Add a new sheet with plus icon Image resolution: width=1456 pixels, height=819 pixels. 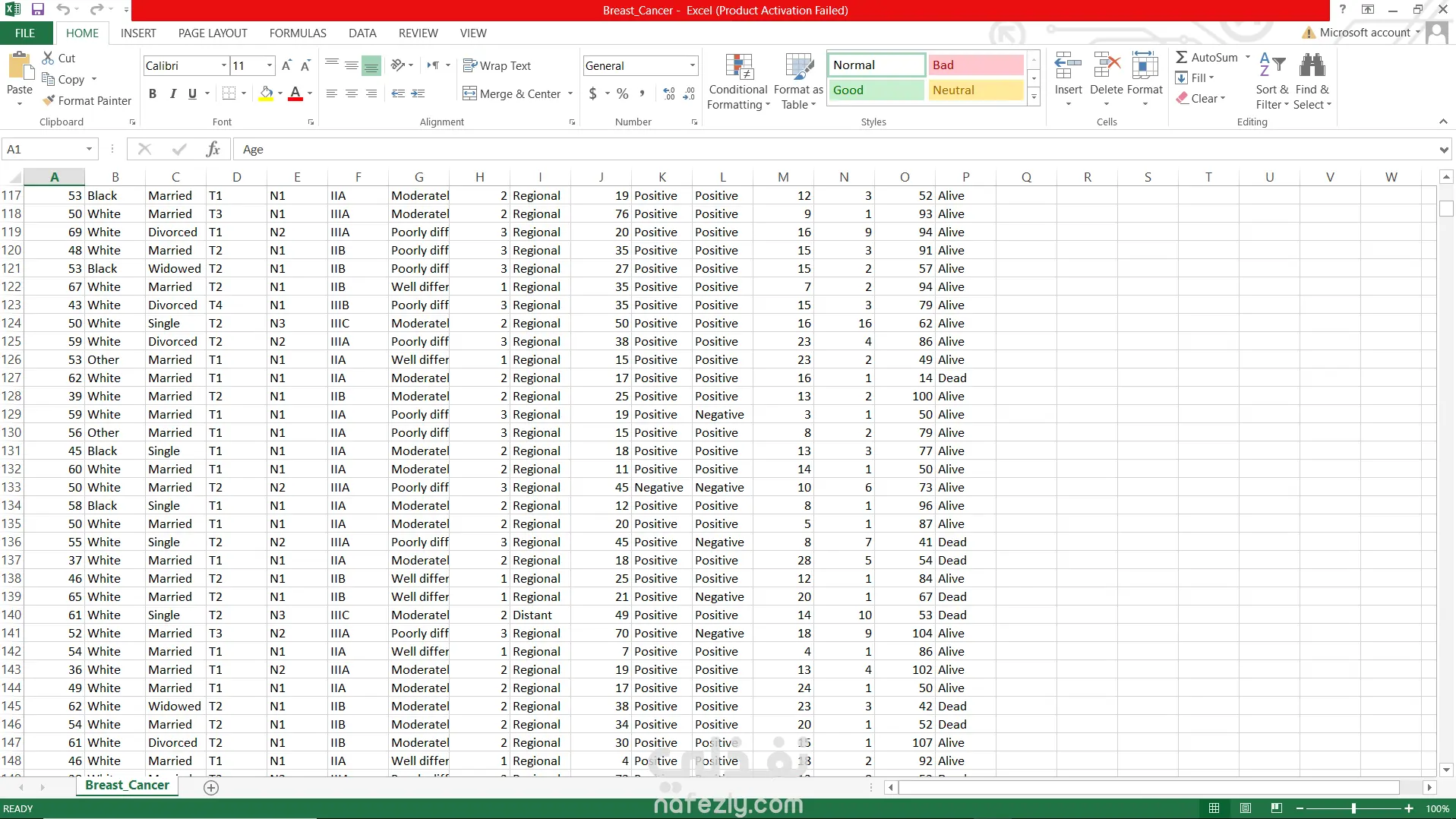(x=211, y=788)
